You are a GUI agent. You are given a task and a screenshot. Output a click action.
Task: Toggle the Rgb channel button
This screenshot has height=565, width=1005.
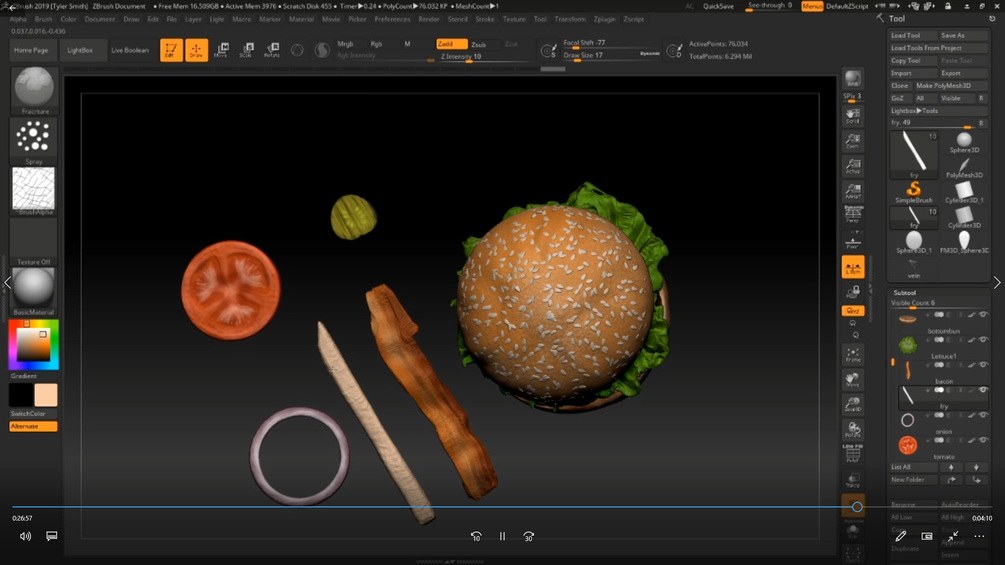coord(376,44)
